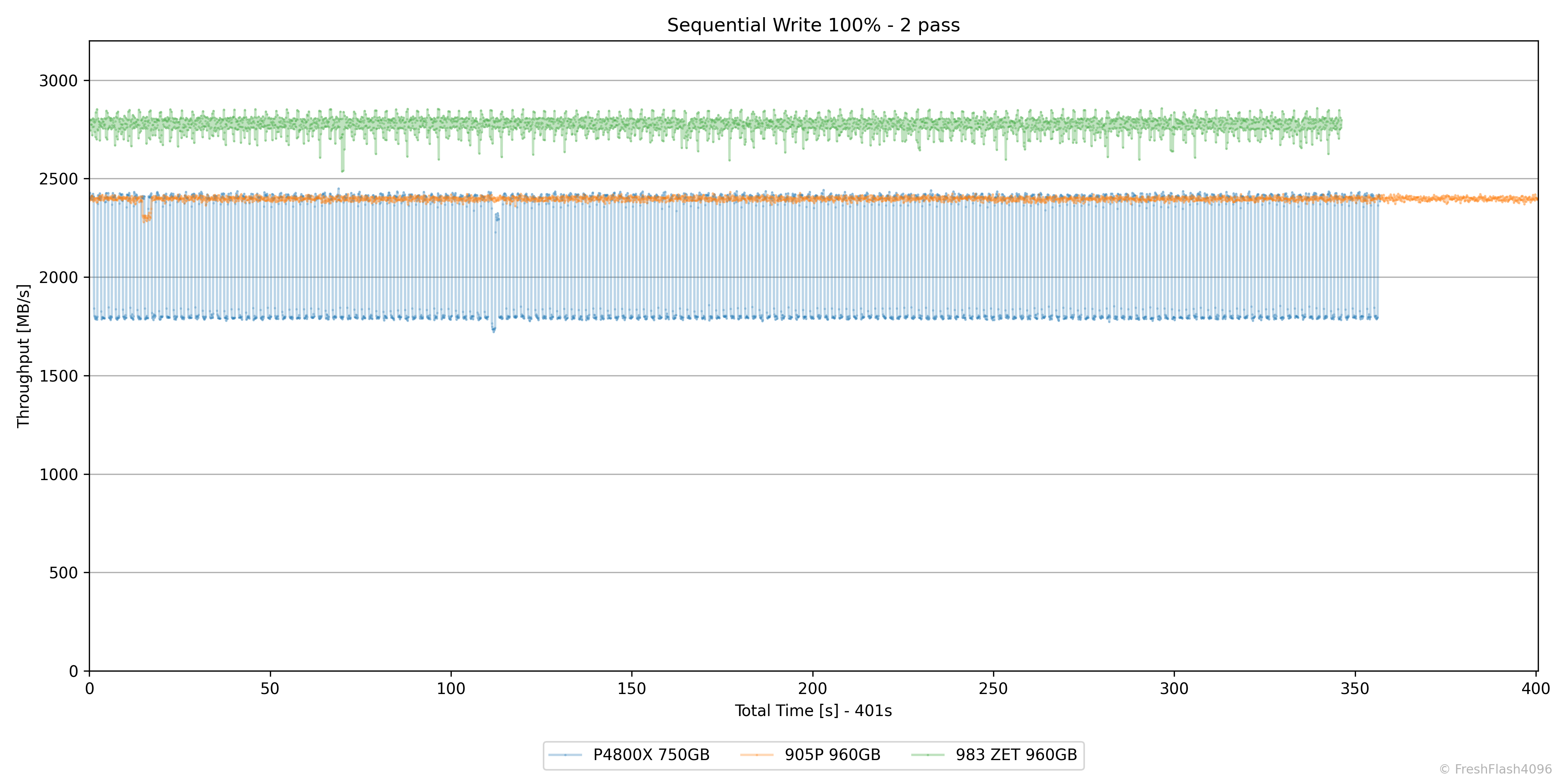1568x784 pixels.
Task: Click the 50 x-axis tick label
Action: click(x=270, y=689)
